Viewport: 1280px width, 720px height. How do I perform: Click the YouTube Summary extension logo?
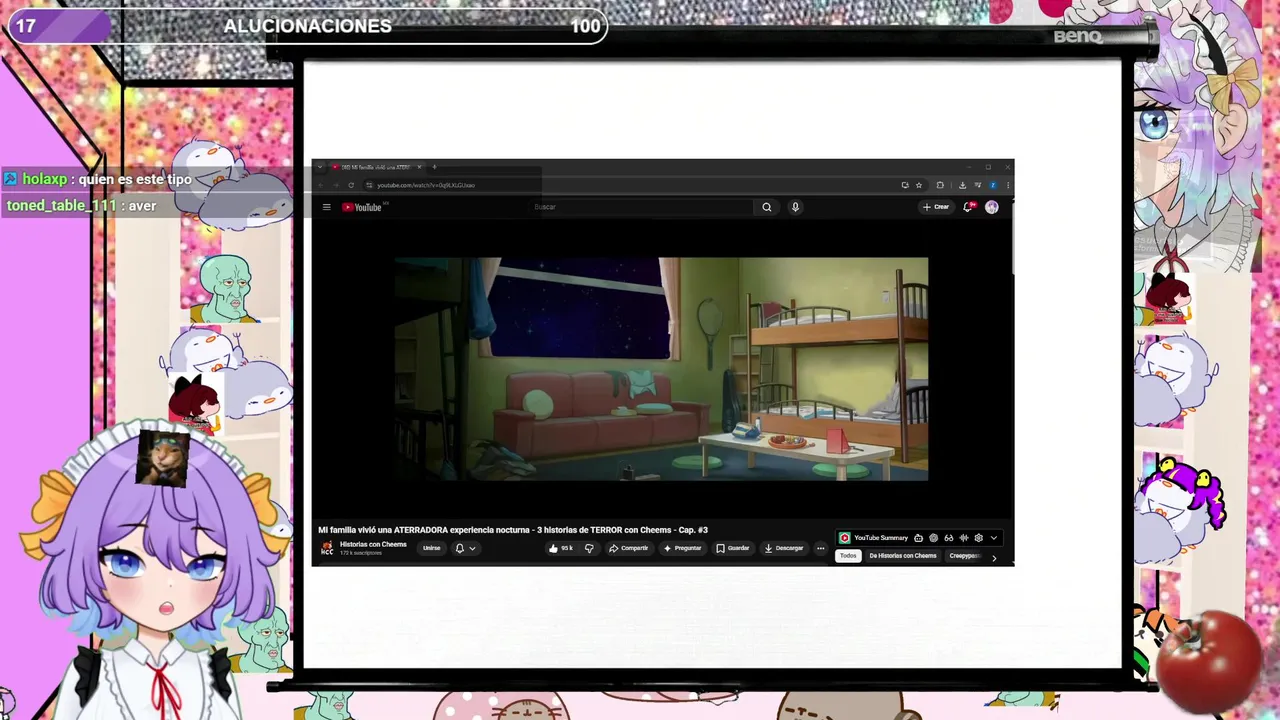(x=844, y=538)
